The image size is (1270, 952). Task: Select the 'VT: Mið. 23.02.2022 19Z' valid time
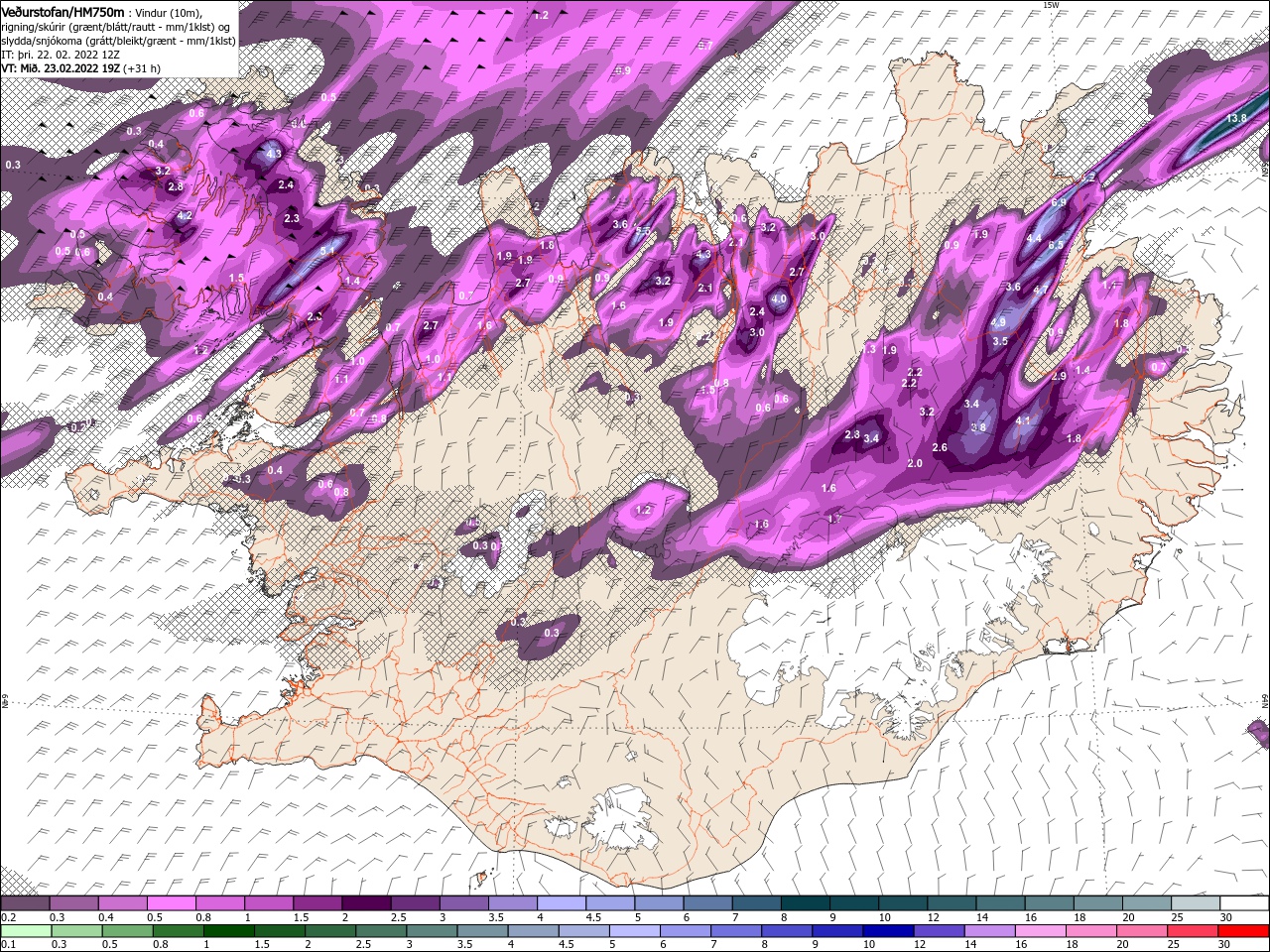click(x=62, y=68)
